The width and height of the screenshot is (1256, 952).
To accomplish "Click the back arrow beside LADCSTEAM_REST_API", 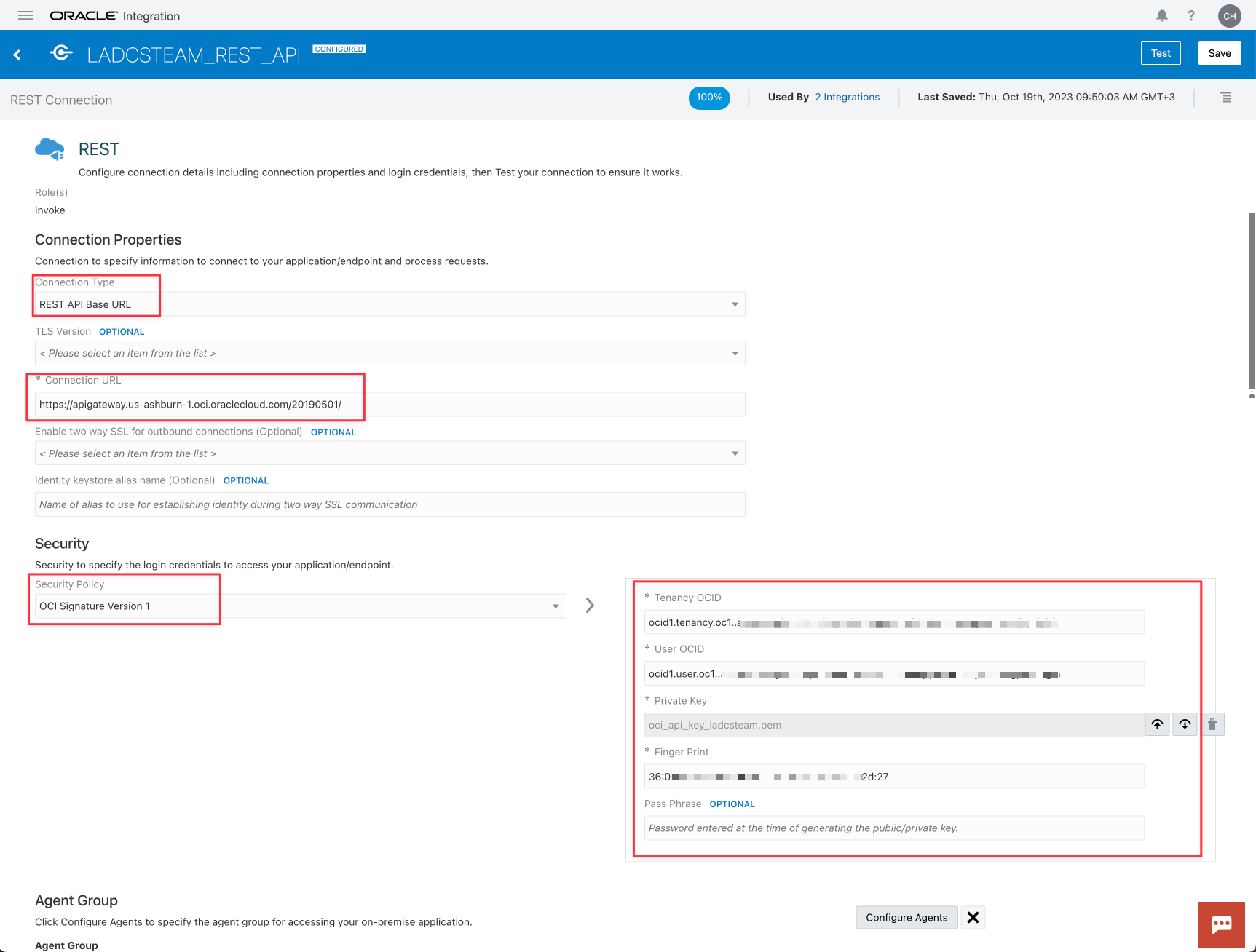I will [x=17, y=54].
